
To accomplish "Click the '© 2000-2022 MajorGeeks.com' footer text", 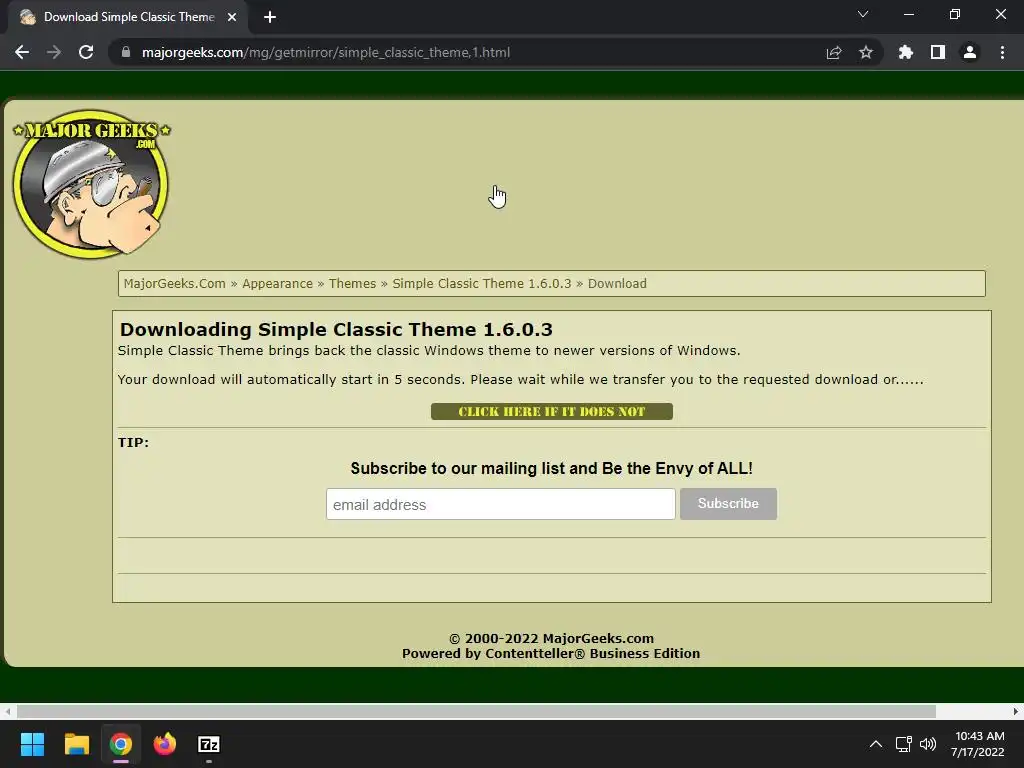I will click(x=551, y=638).
